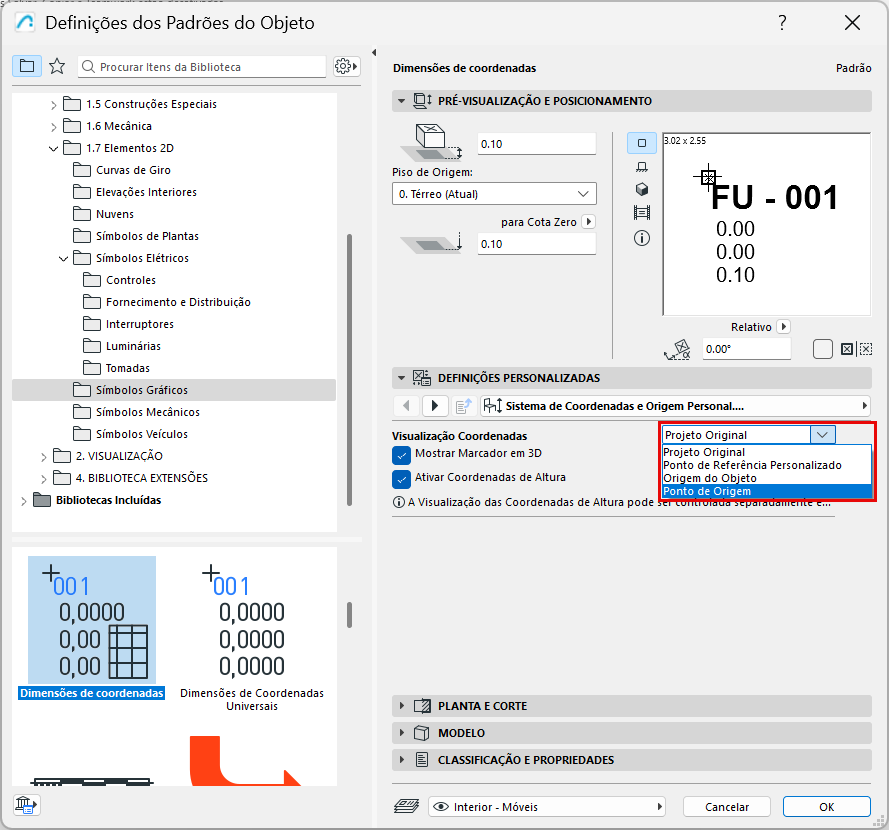
Task: Select the Luminárias folder
Action: pos(133,346)
